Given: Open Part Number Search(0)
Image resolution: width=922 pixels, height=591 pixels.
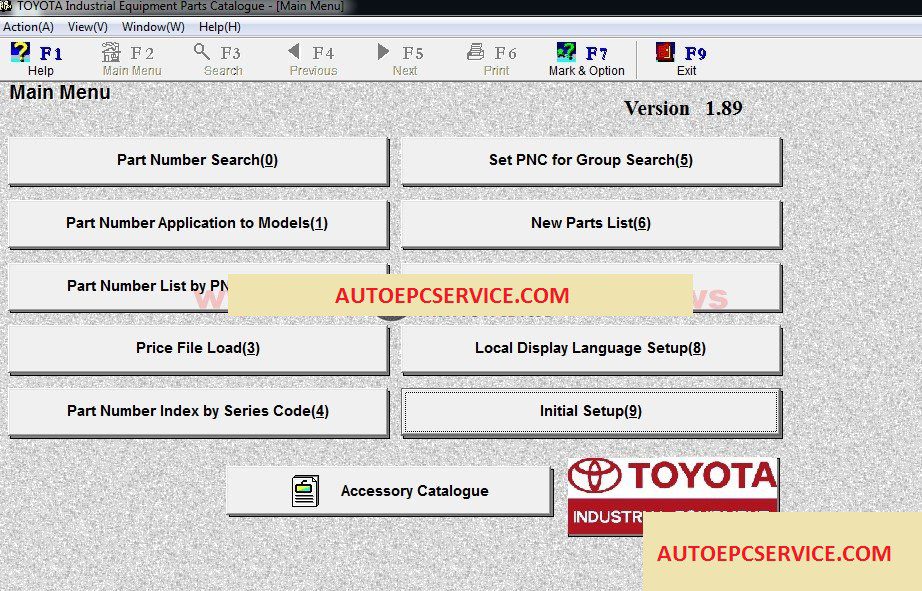Looking at the screenshot, I should click(x=198, y=161).
